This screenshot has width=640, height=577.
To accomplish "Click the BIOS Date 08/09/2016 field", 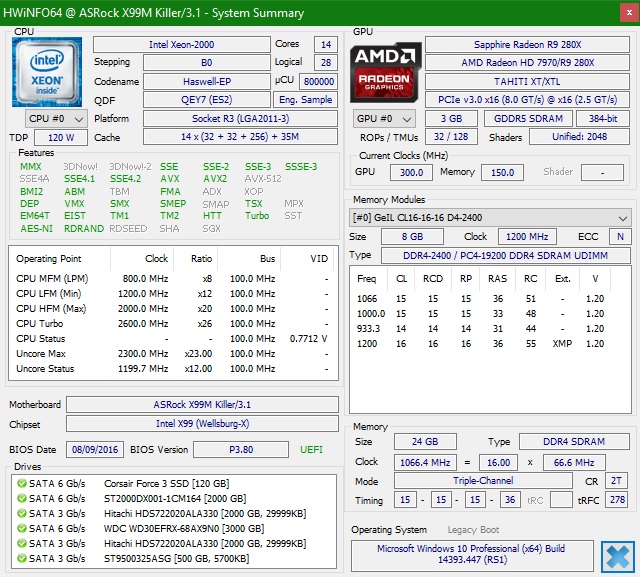I will click(95, 450).
